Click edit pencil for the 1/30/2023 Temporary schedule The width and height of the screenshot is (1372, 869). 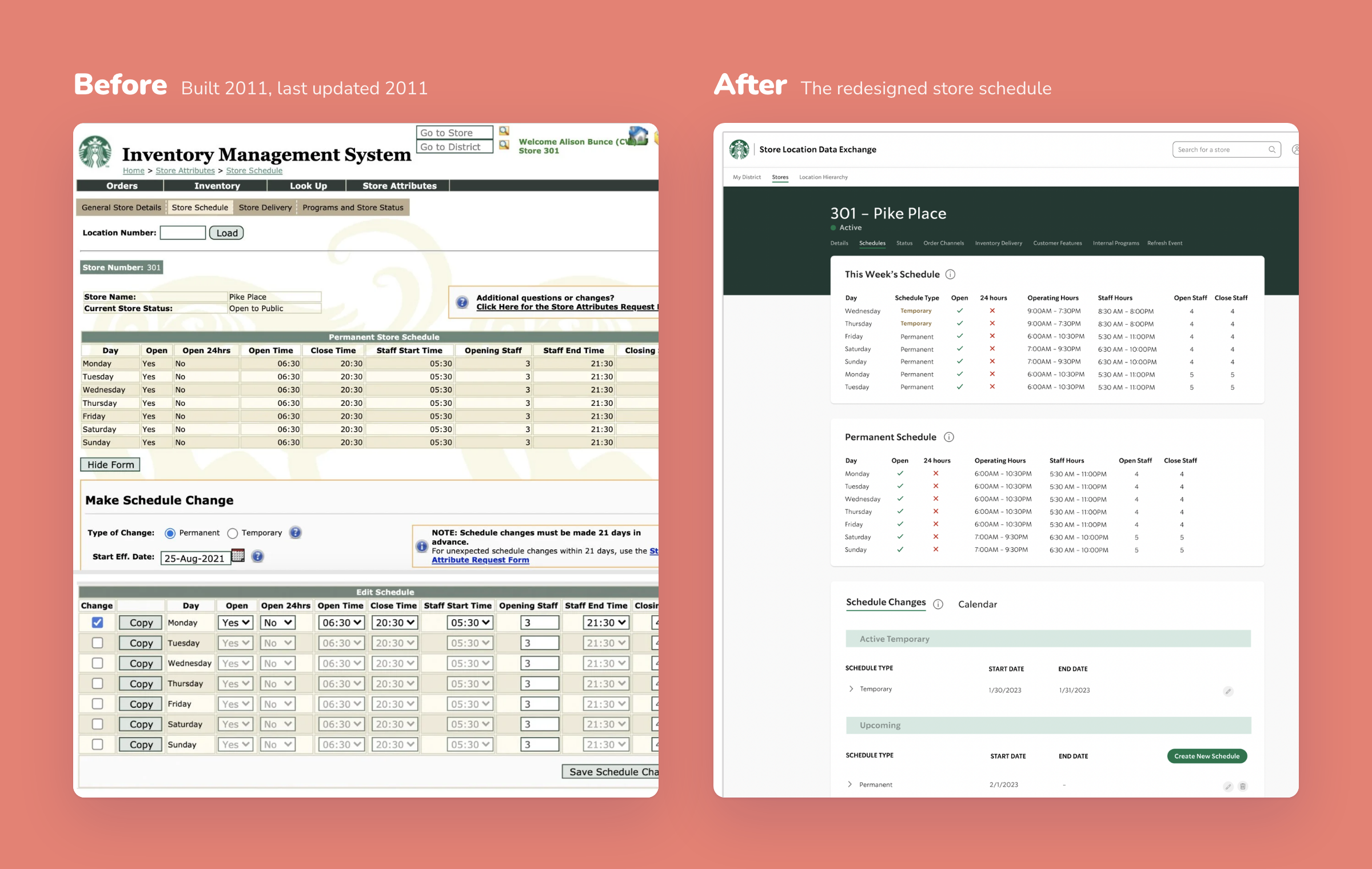coord(1228,691)
